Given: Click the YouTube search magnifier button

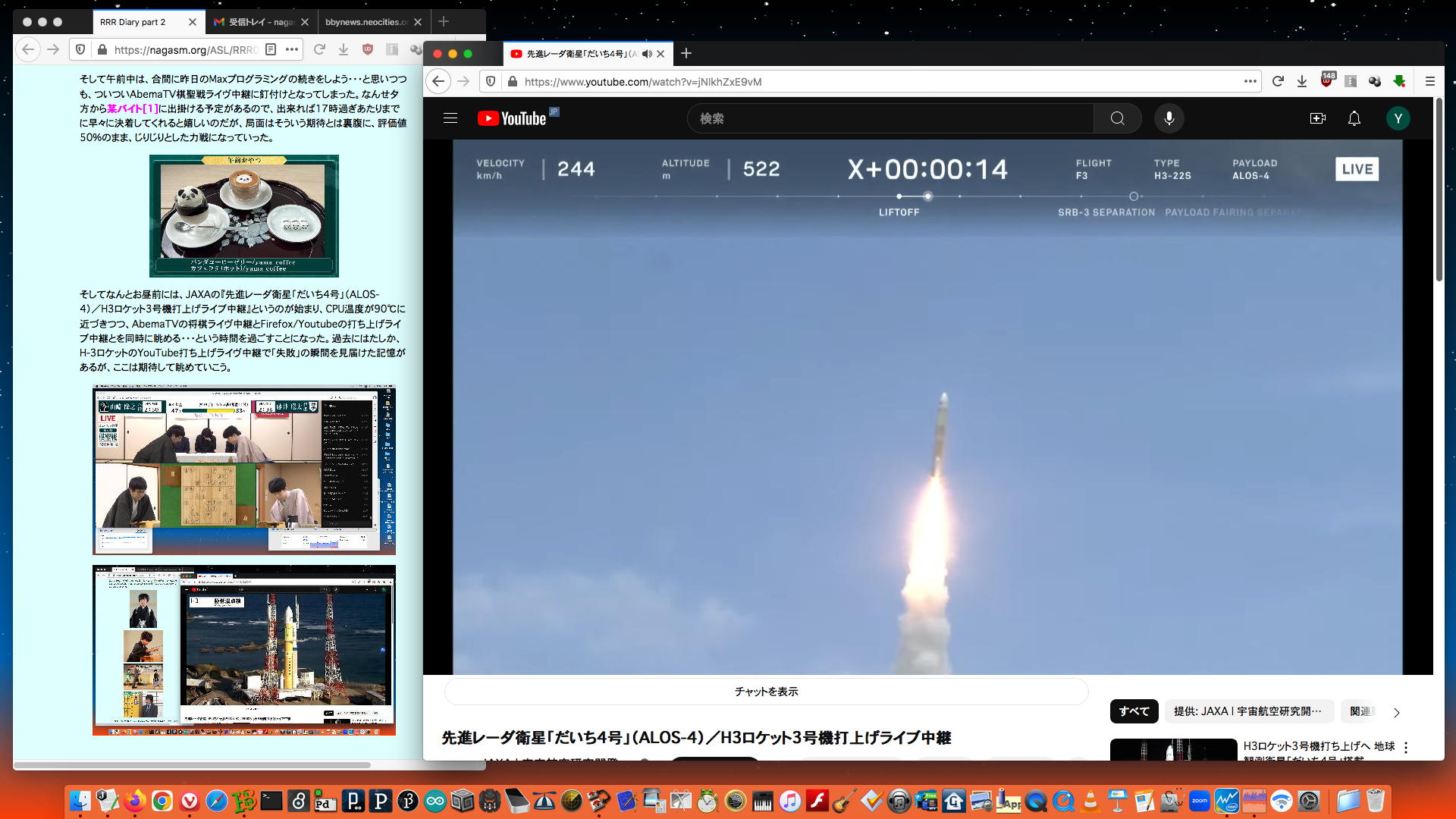Looking at the screenshot, I should tap(1117, 118).
